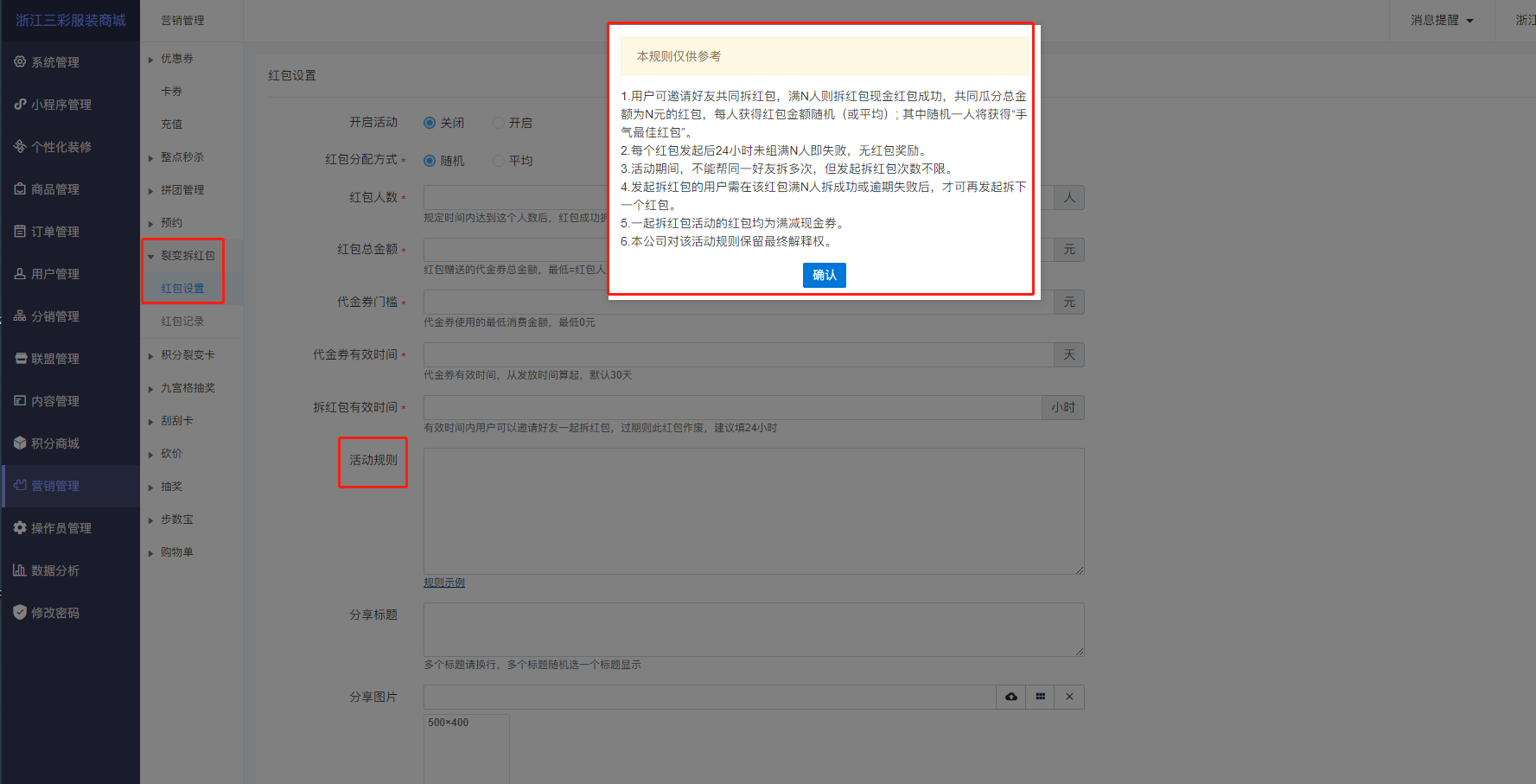Click the 内容管理 sidebar icon
The height and width of the screenshot is (784, 1536).
pos(20,400)
